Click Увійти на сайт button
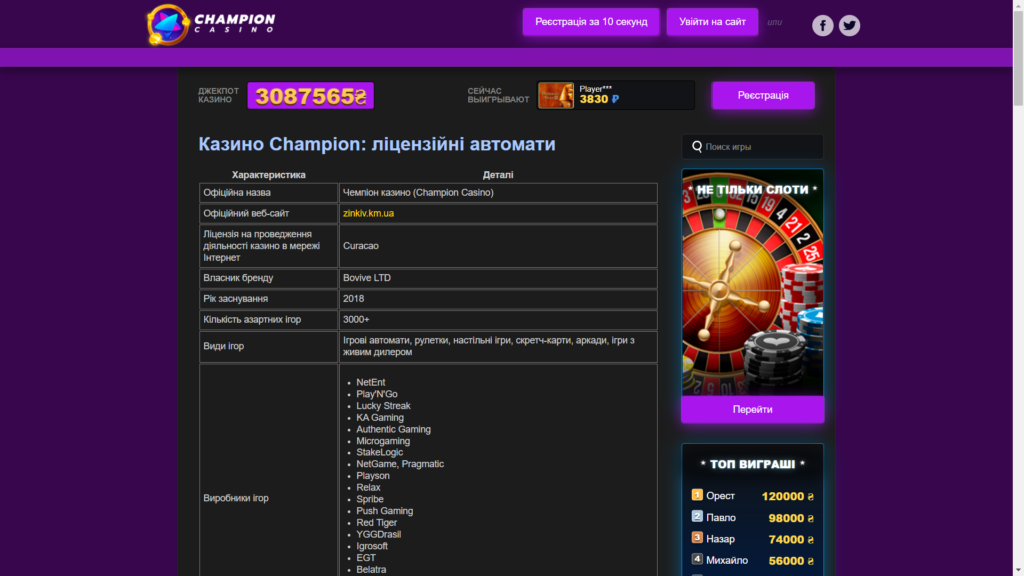Screen dimensions: 1024x576 point(712,22)
